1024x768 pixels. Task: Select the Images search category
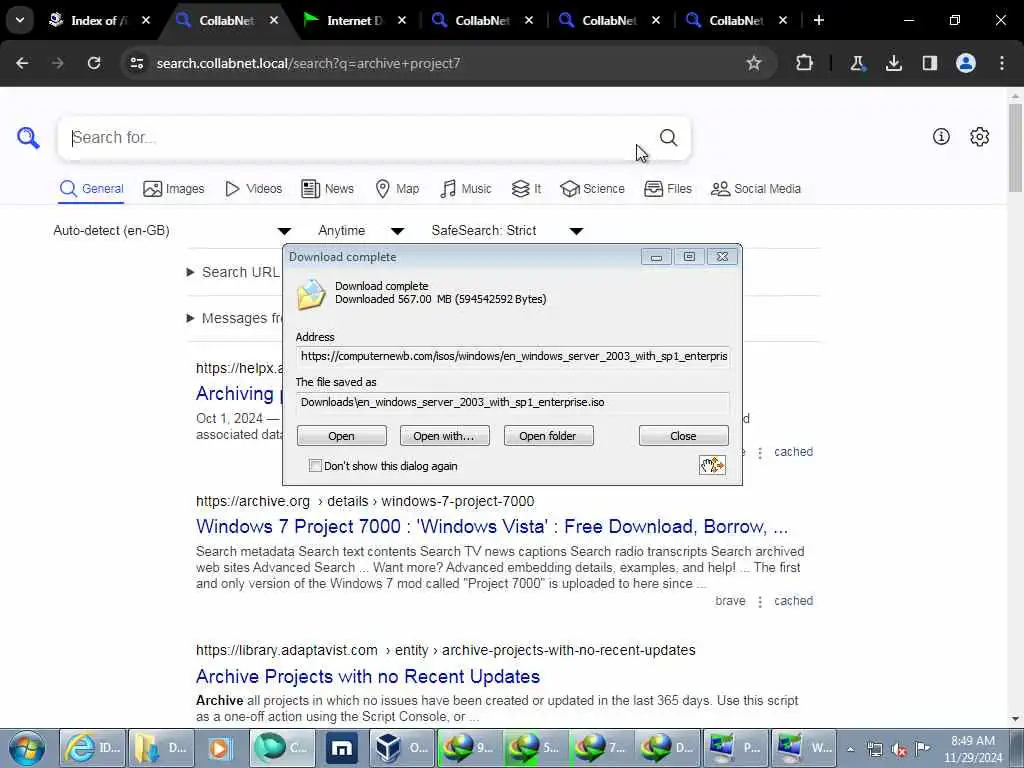[174, 189]
